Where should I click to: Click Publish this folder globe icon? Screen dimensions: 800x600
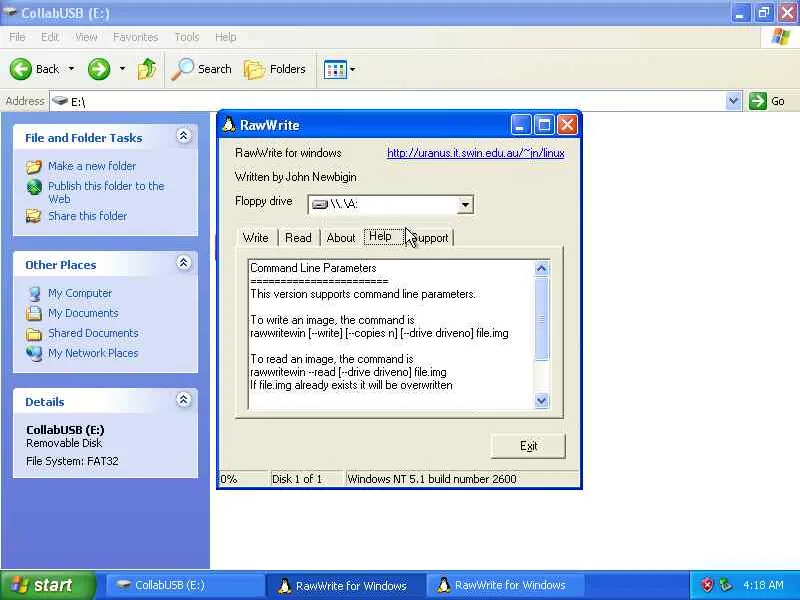[x=34, y=187]
